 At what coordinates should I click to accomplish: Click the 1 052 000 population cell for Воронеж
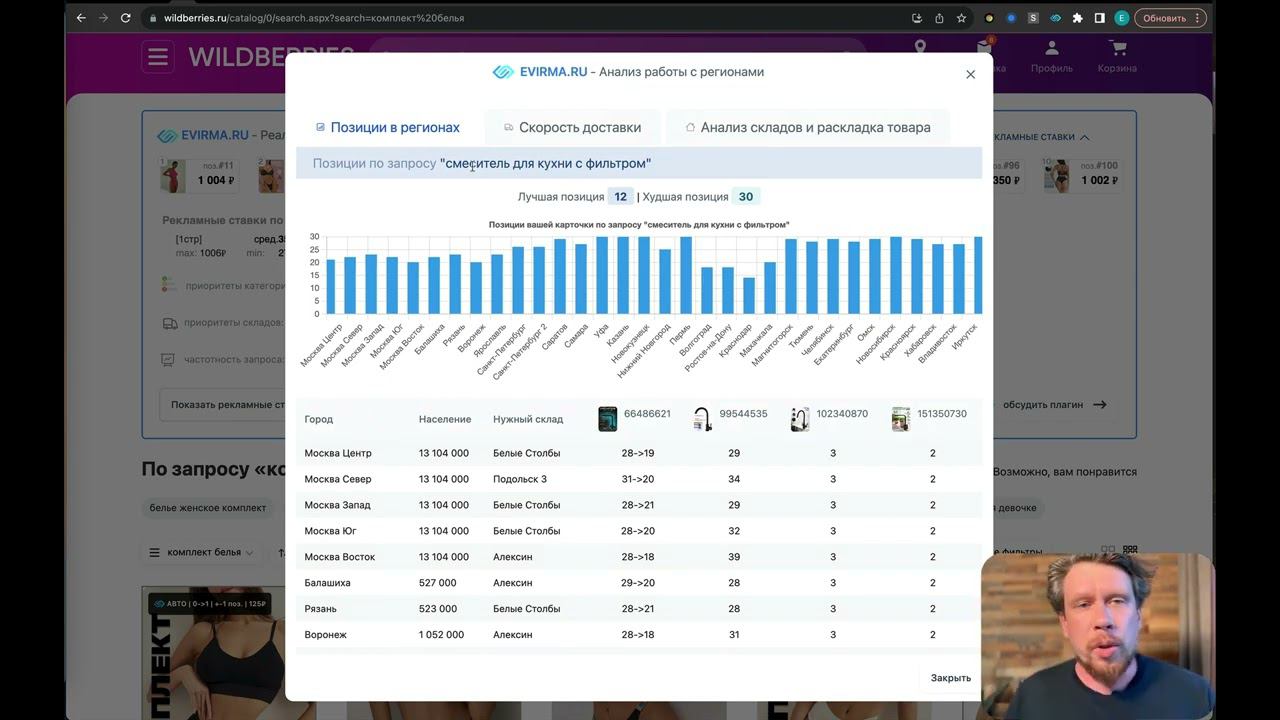click(442, 635)
